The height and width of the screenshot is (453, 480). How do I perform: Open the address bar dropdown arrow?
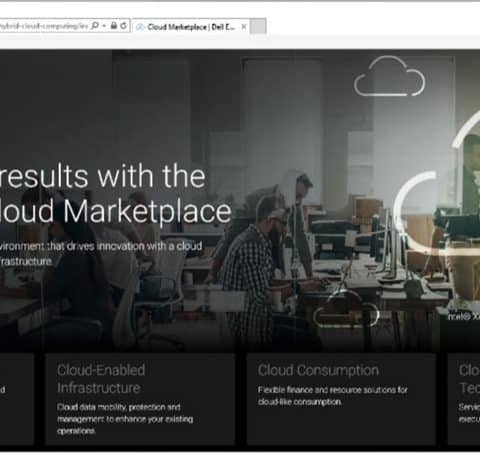coord(104,26)
